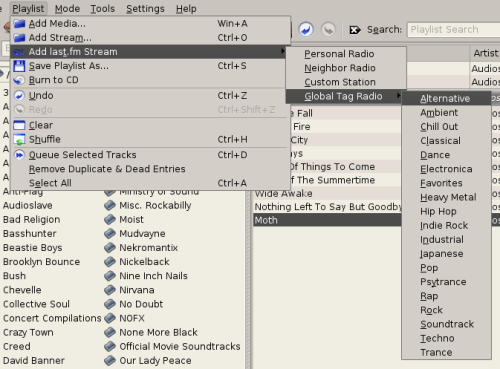
Task: Open the Settings menu
Action: pyautogui.click(x=145, y=9)
